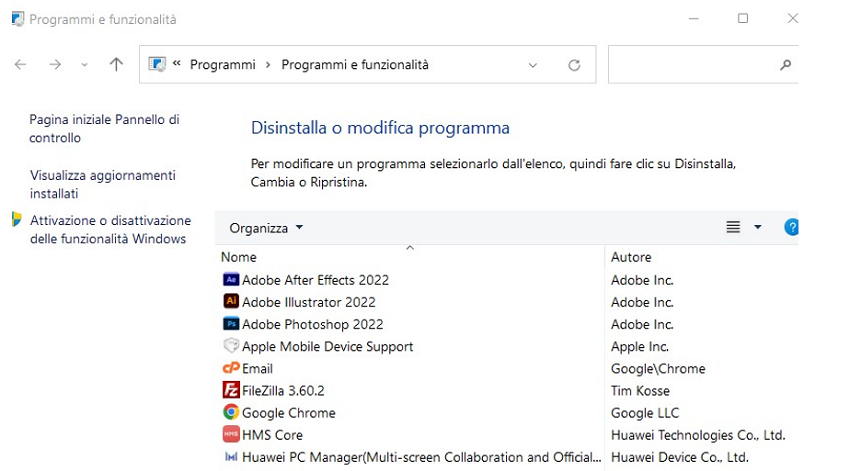Select the Adobe Illustrator 2022 icon
The height and width of the screenshot is (471, 850).
point(231,302)
